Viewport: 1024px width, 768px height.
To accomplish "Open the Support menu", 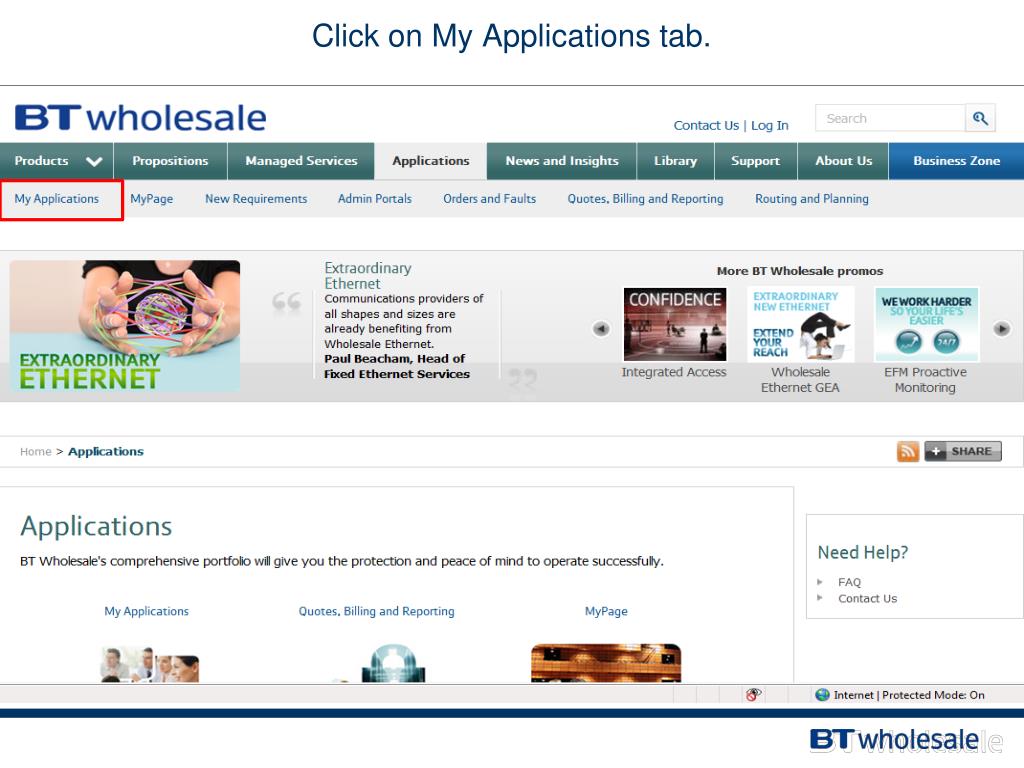I will click(756, 161).
